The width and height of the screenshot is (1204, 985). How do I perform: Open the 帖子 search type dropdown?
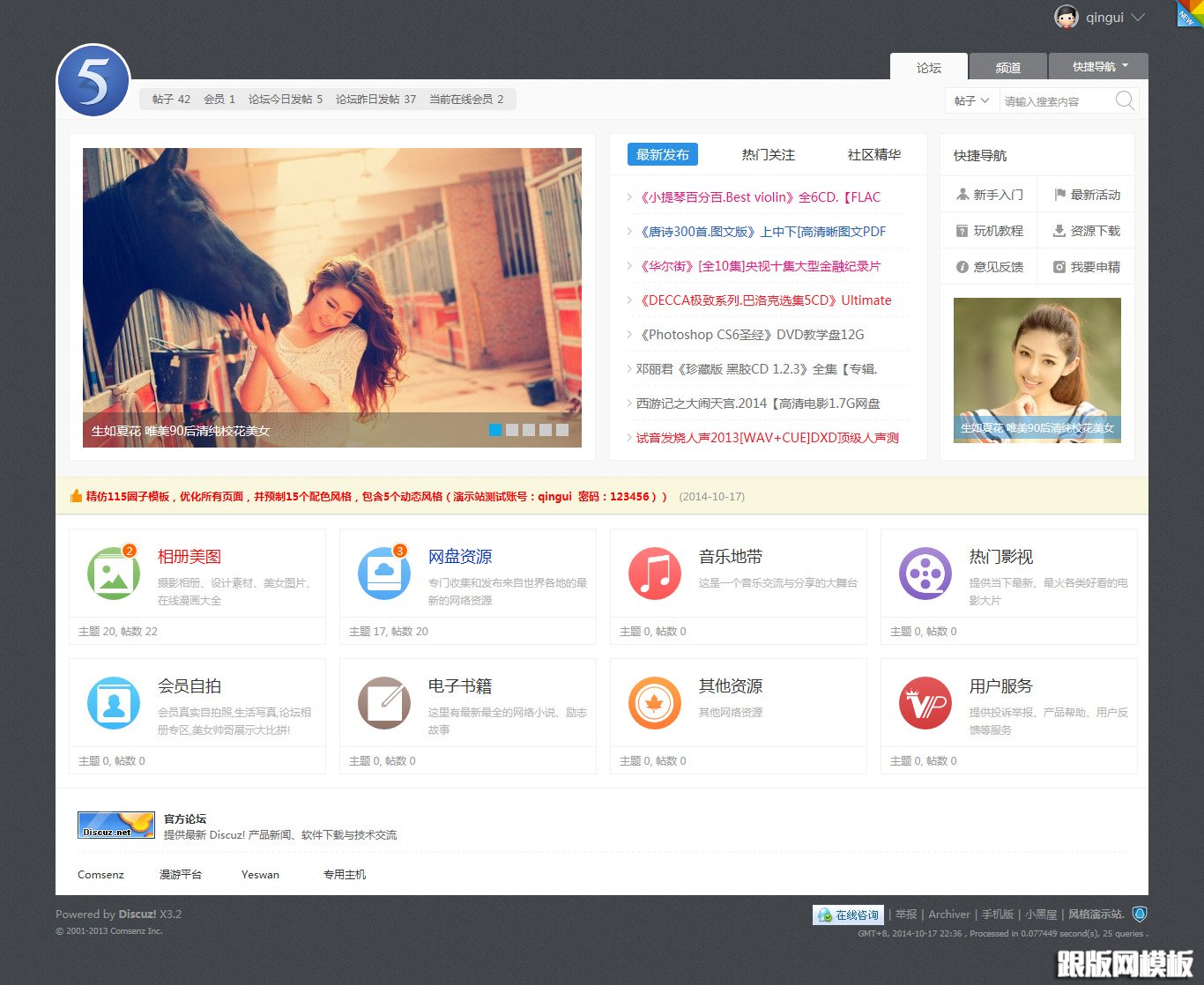coord(970,100)
